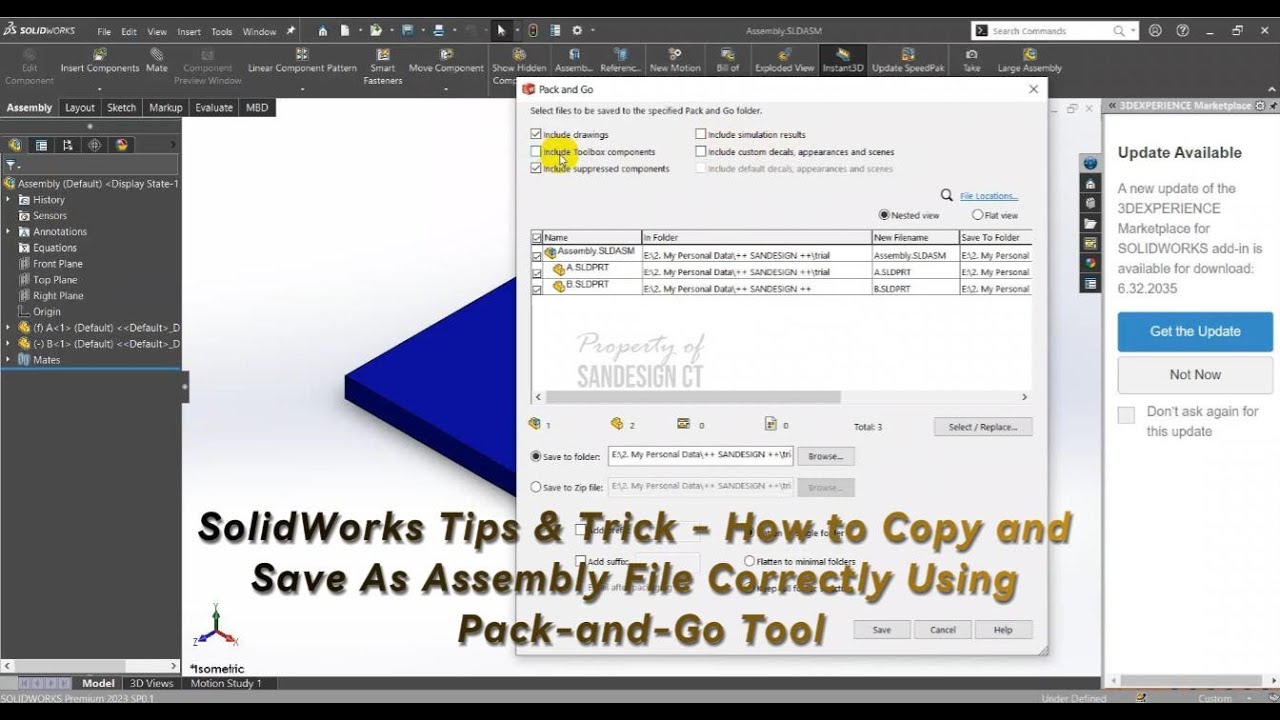Image resolution: width=1280 pixels, height=720 pixels.
Task: Click the Show Hidden Components icon
Action: (x=519, y=54)
